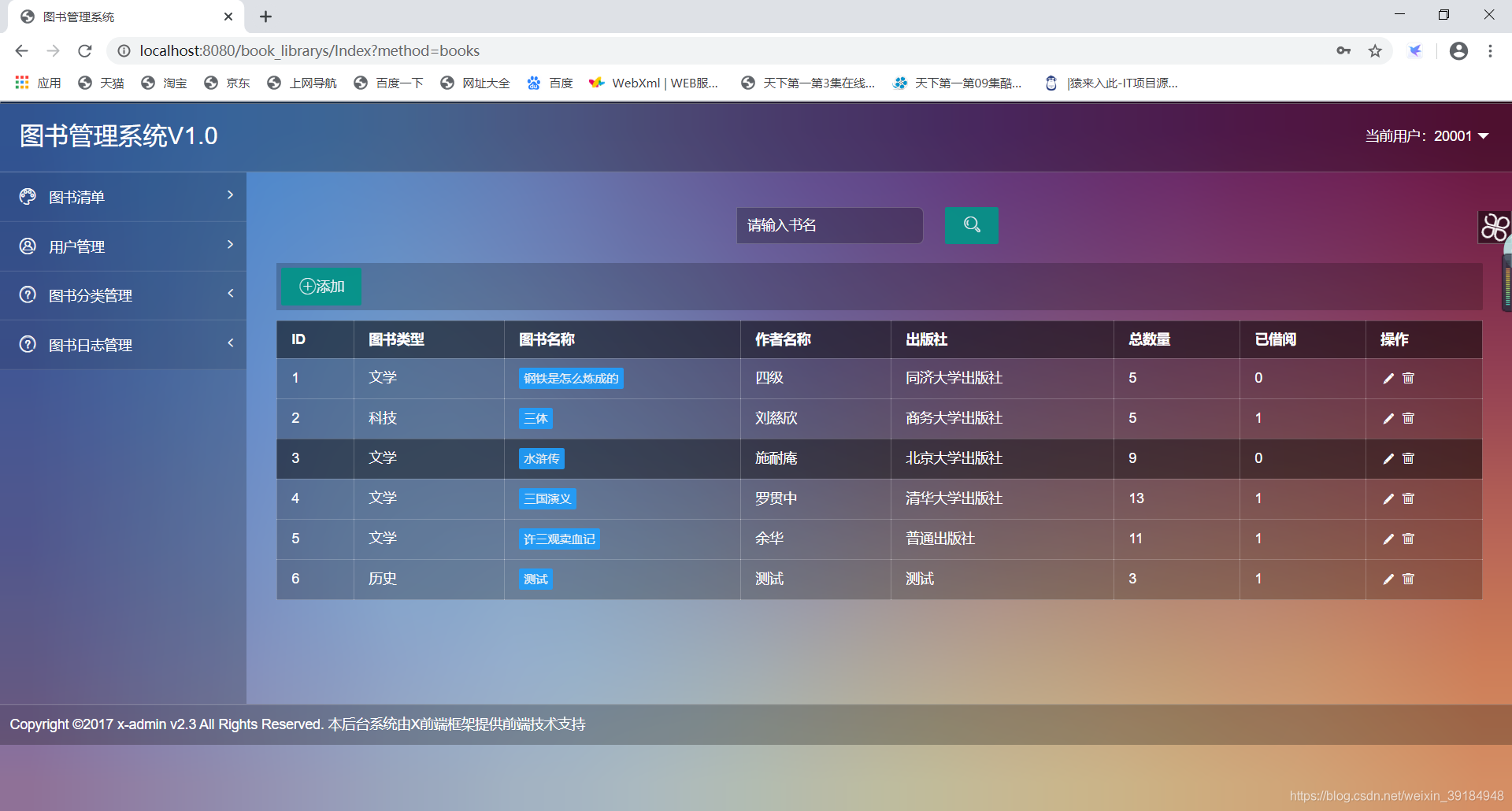Image resolution: width=1512 pixels, height=811 pixels.
Task: Delete book 钢铁是怎么炼成的 trash icon
Action: tap(1409, 378)
